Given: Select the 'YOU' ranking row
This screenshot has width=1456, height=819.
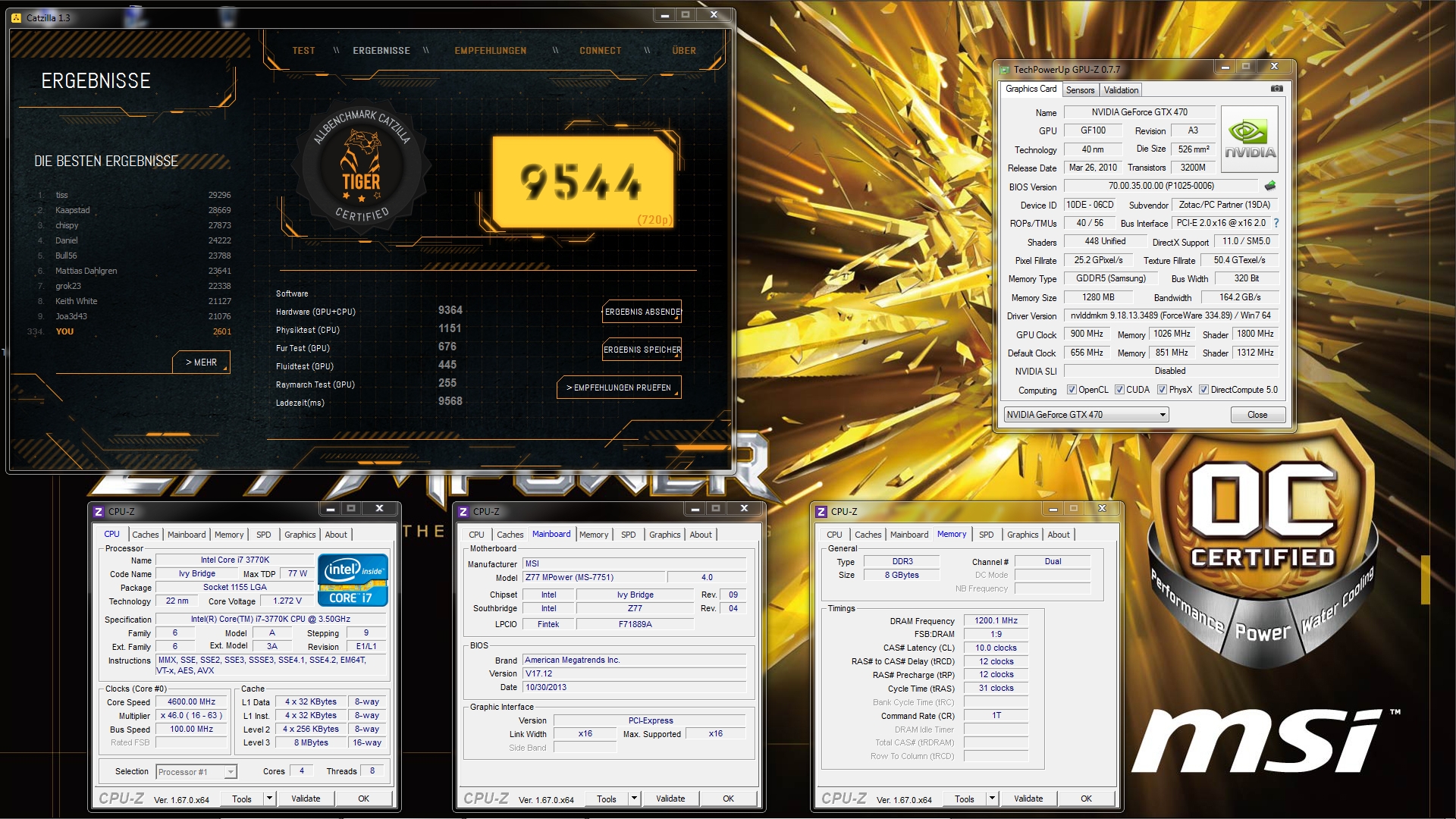Looking at the screenshot, I should click(130, 331).
